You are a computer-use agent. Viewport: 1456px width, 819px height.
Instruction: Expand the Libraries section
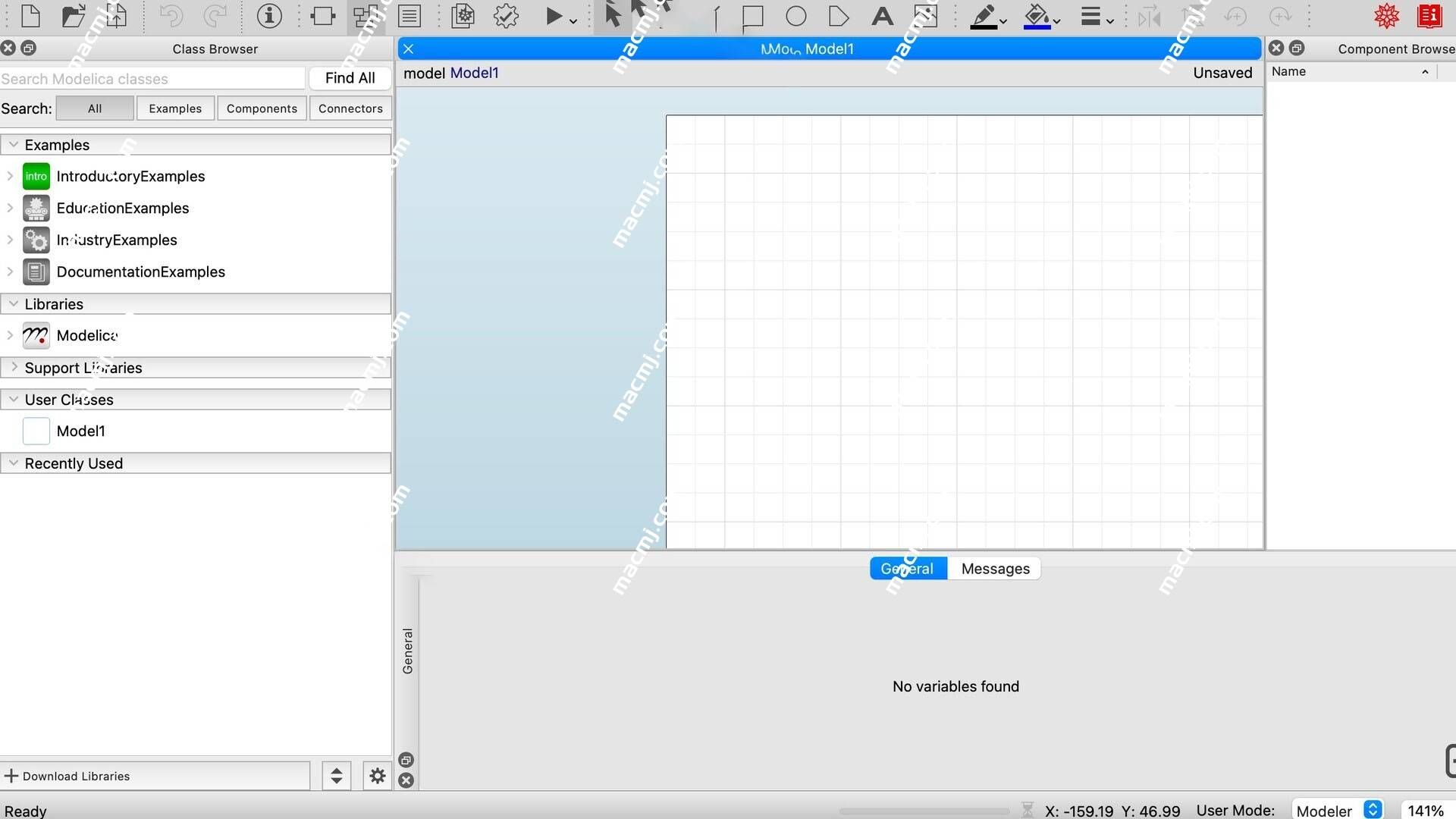(x=14, y=303)
